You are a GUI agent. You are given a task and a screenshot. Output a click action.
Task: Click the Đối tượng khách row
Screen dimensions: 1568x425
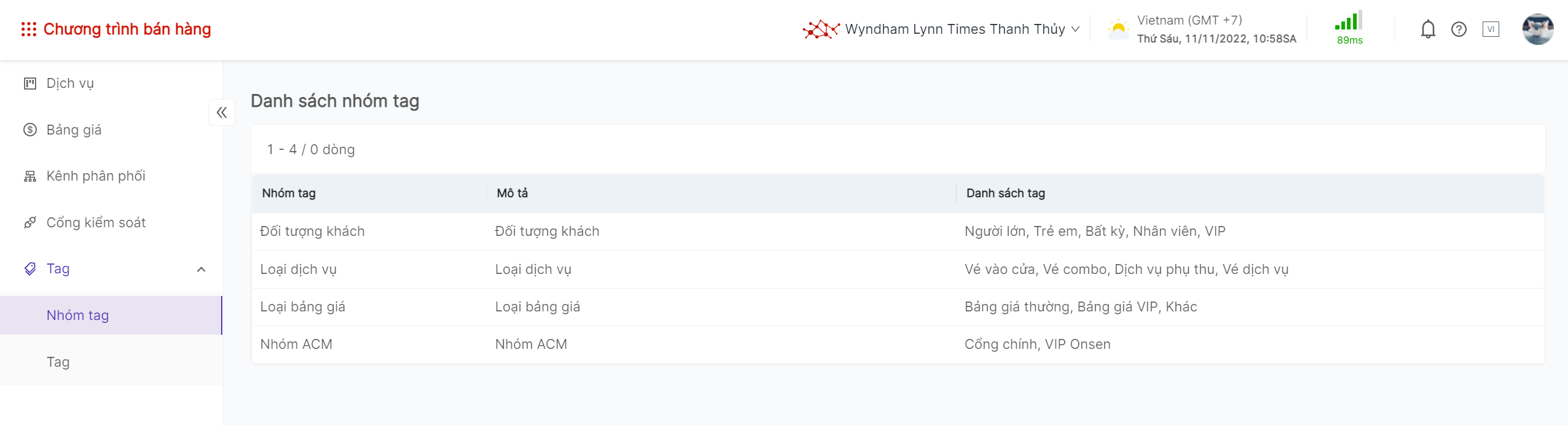coord(313,232)
